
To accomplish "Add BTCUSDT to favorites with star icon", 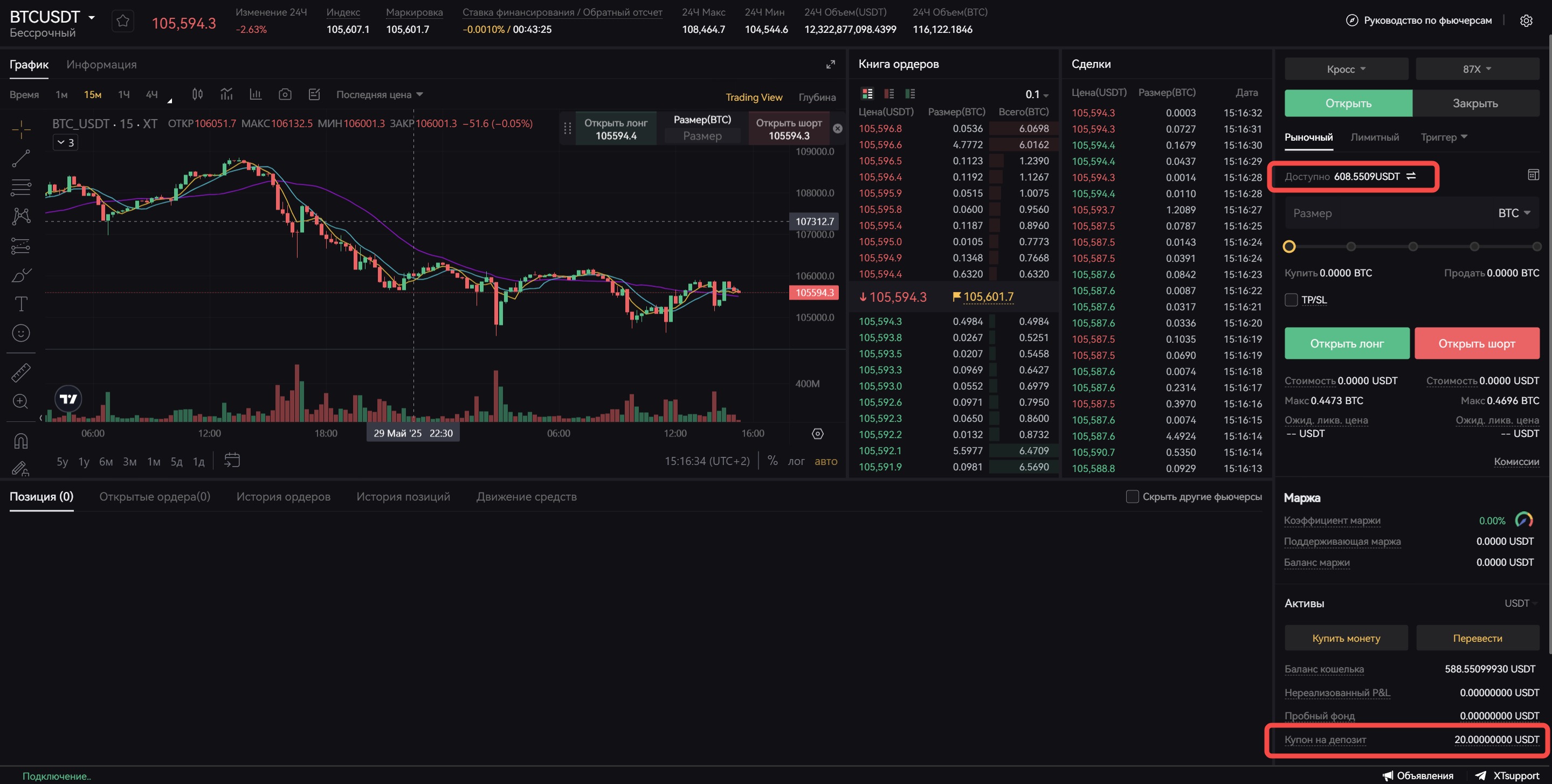I will tap(123, 22).
